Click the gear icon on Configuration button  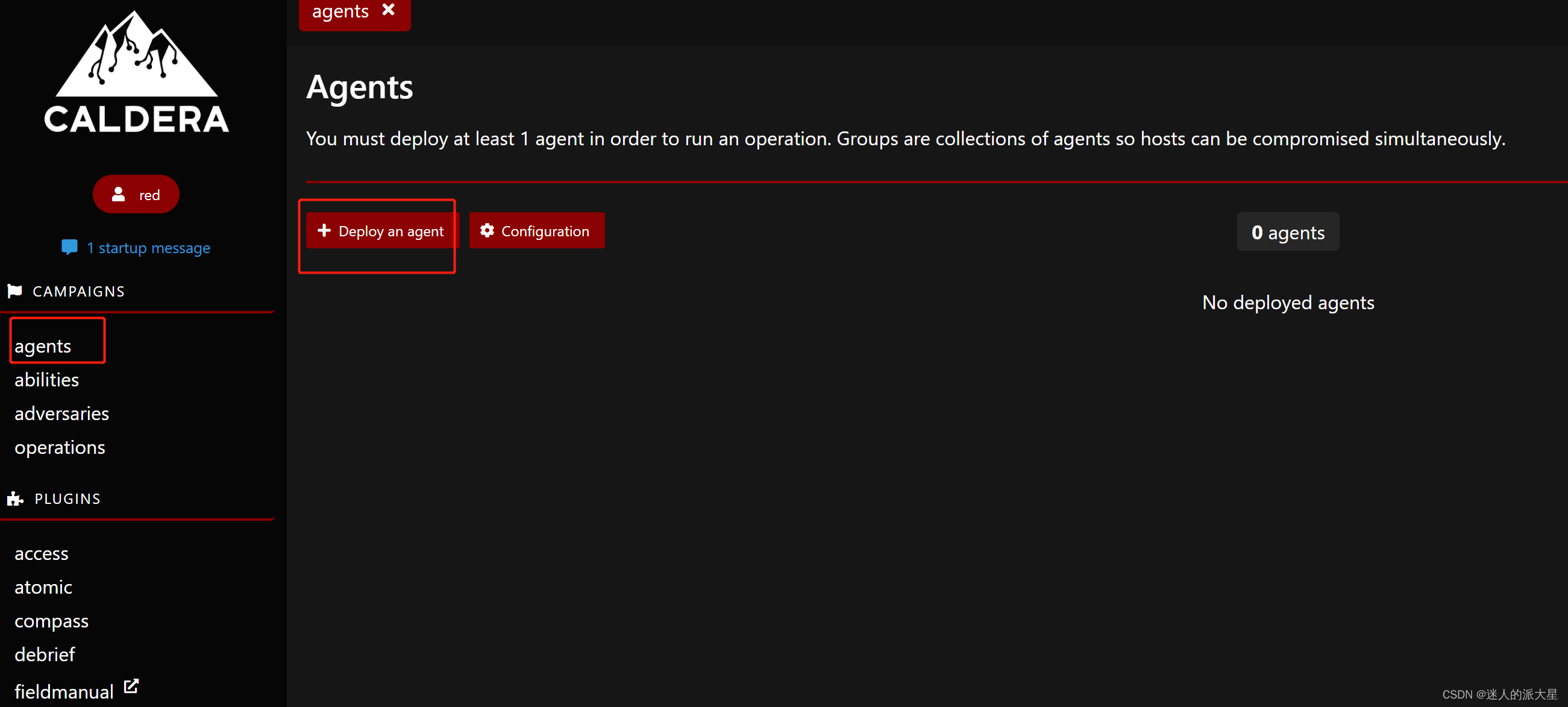487,230
